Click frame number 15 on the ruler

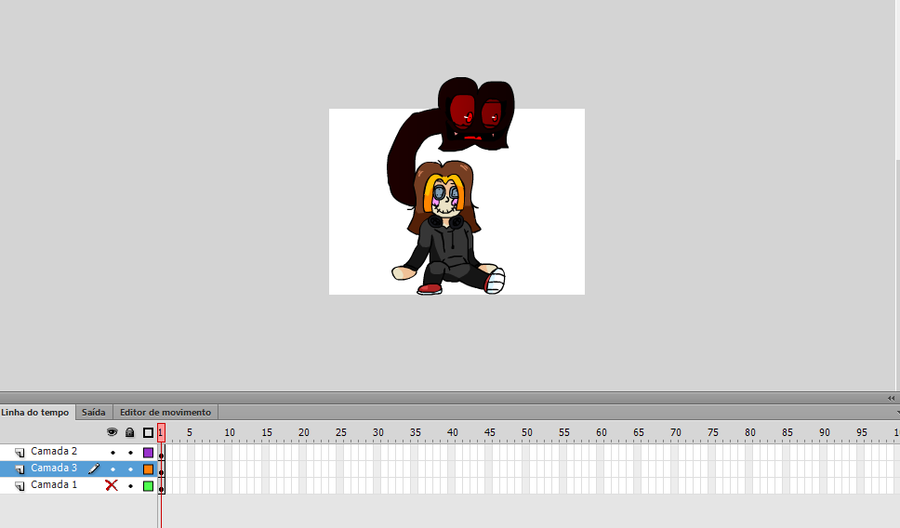(x=267, y=433)
